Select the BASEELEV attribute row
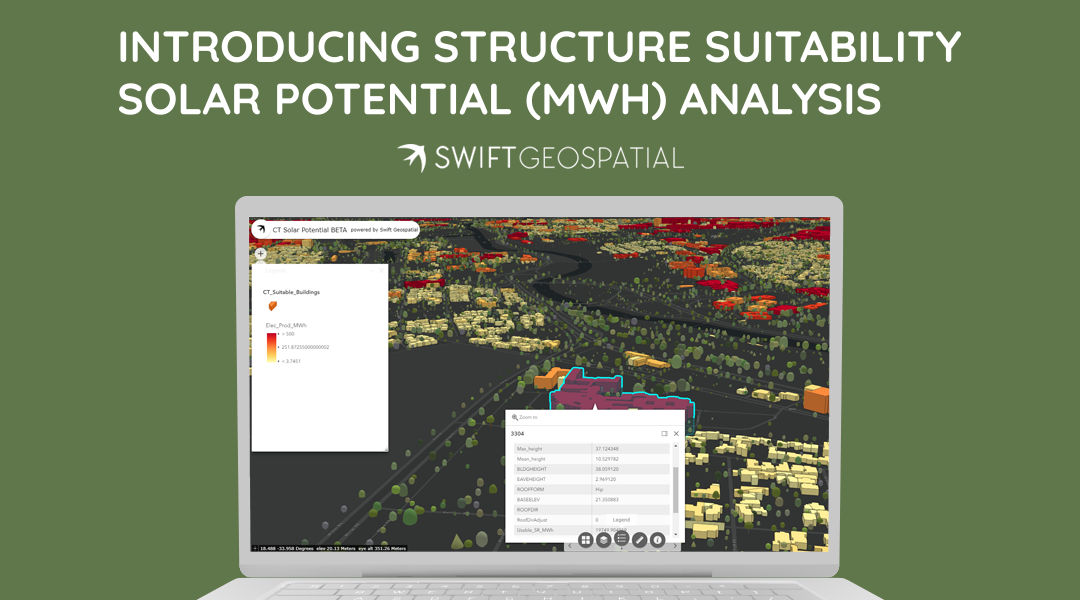Viewport: 1080px width, 600px height. pos(592,499)
